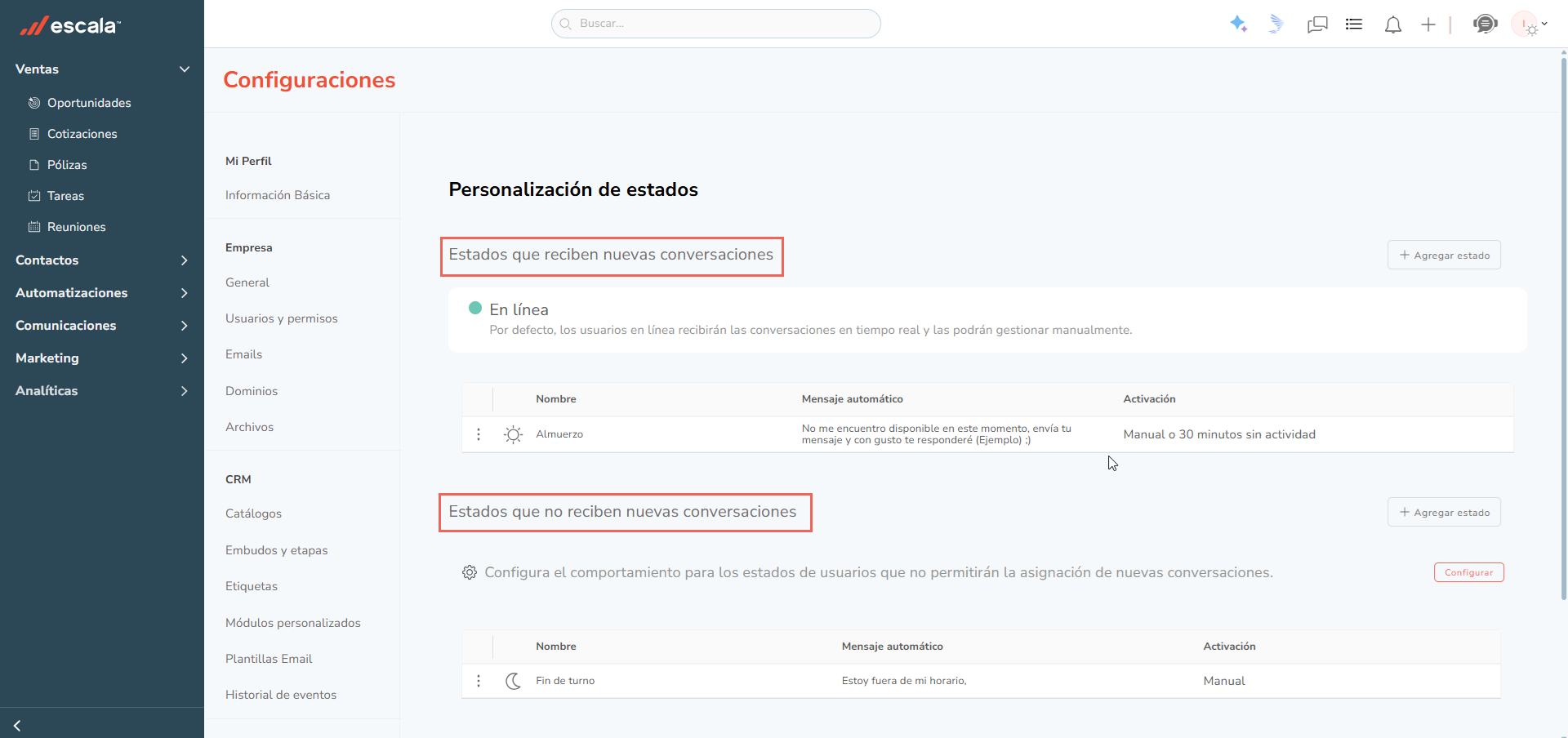1568x738 pixels.
Task: Open the user avatar dropdown menu
Action: click(1530, 24)
